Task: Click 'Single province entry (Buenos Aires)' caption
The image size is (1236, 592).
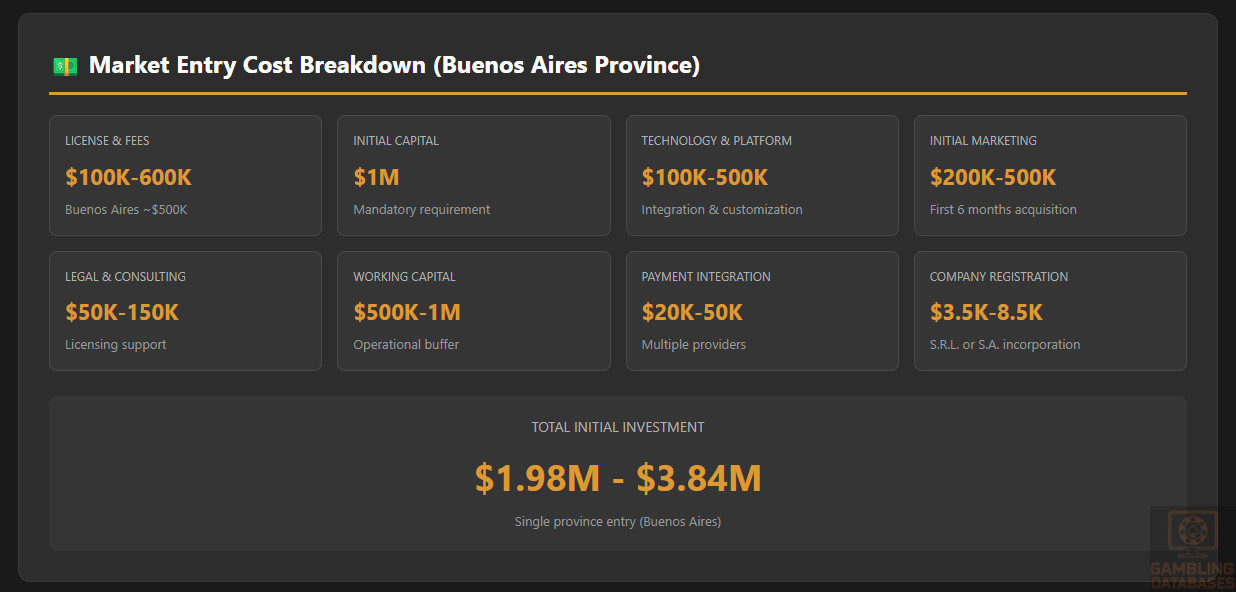Action: [x=617, y=522]
